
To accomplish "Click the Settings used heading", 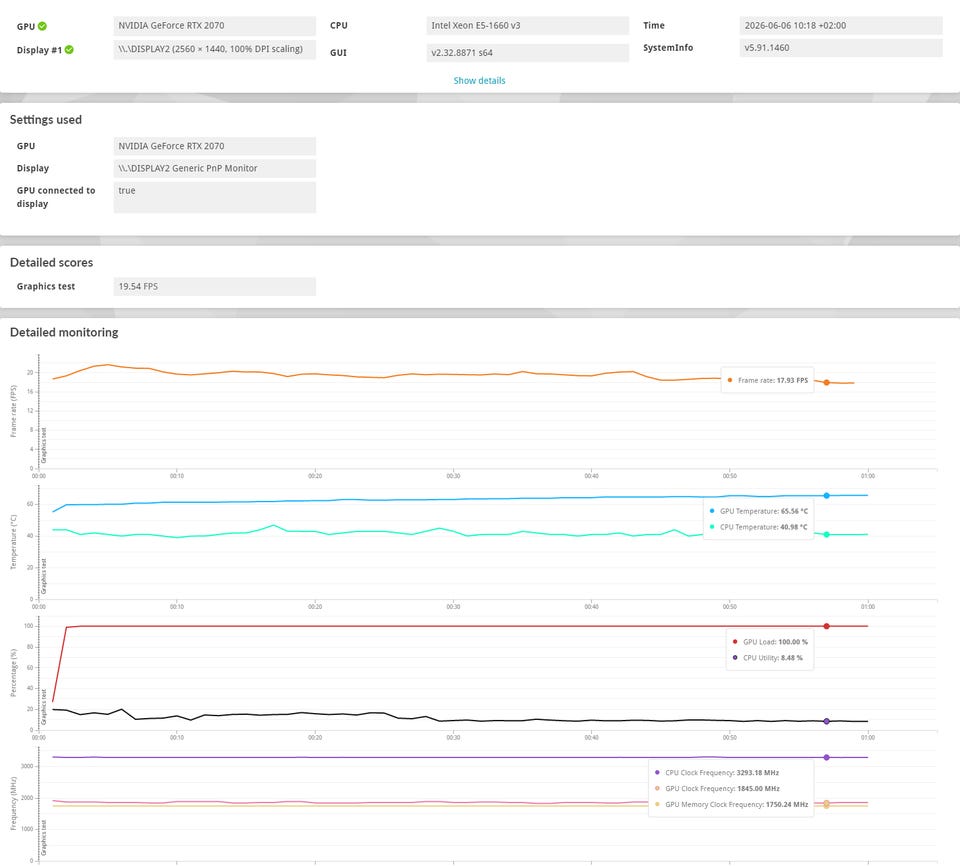I will 46,119.
